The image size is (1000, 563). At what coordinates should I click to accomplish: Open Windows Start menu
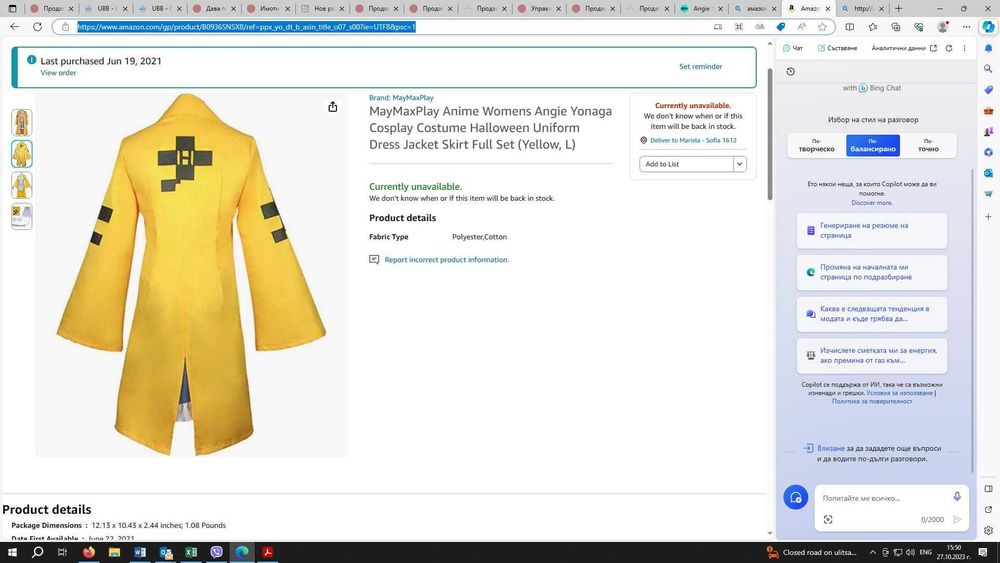pos(12,552)
